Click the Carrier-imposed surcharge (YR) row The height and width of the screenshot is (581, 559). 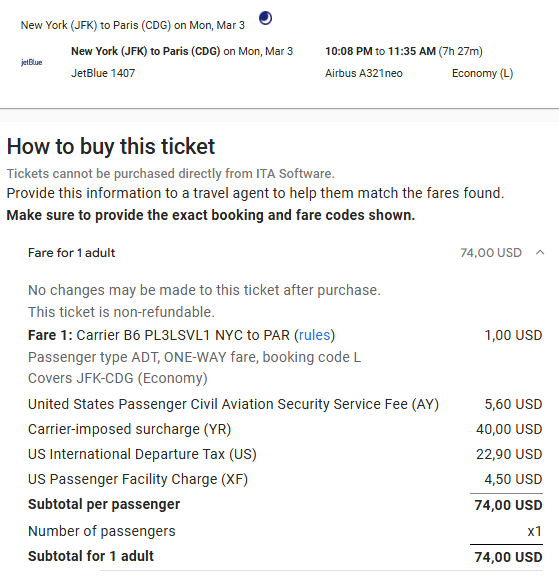[285, 429]
